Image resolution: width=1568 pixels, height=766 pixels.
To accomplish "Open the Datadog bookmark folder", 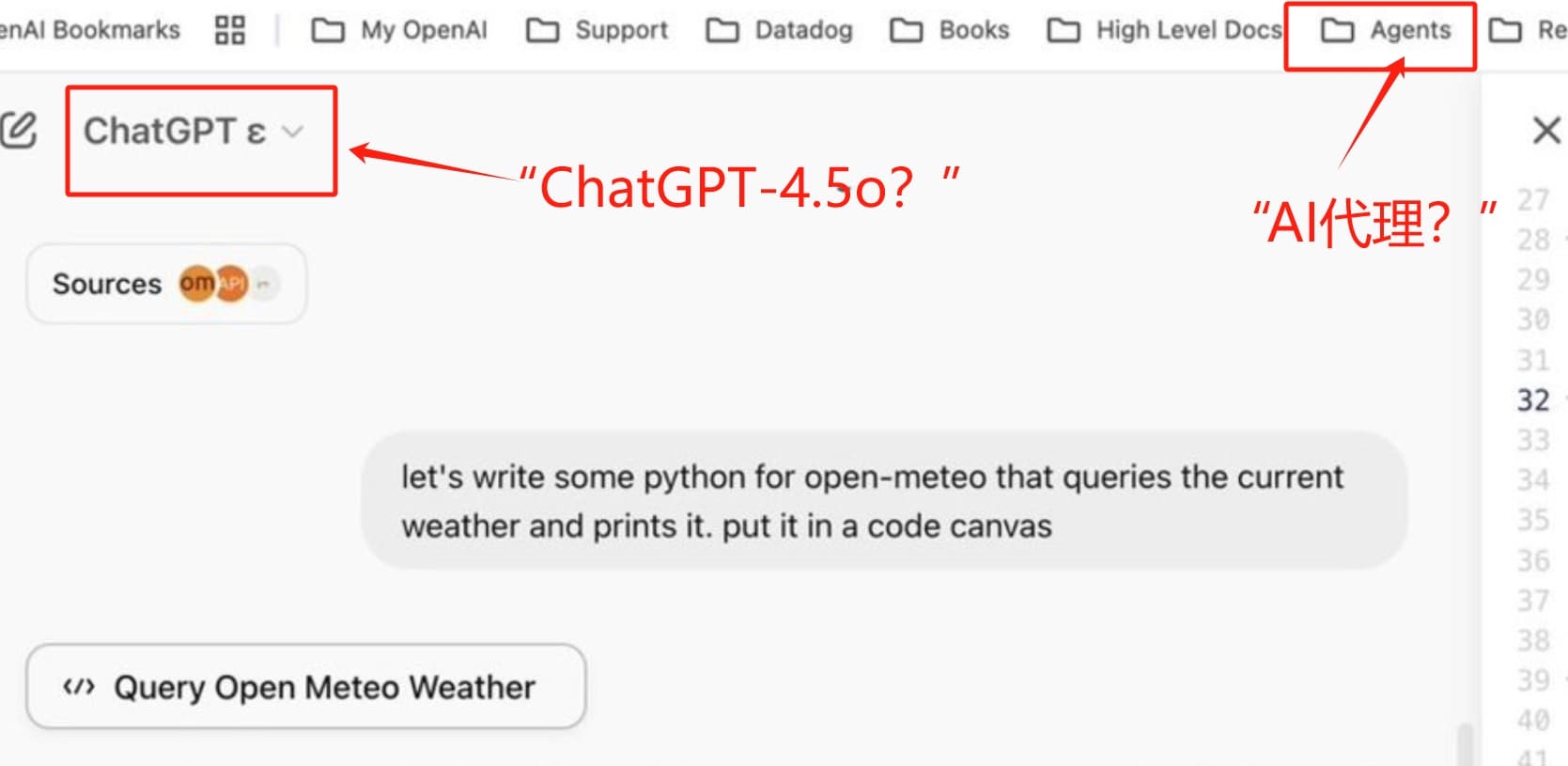I will [780, 30].
